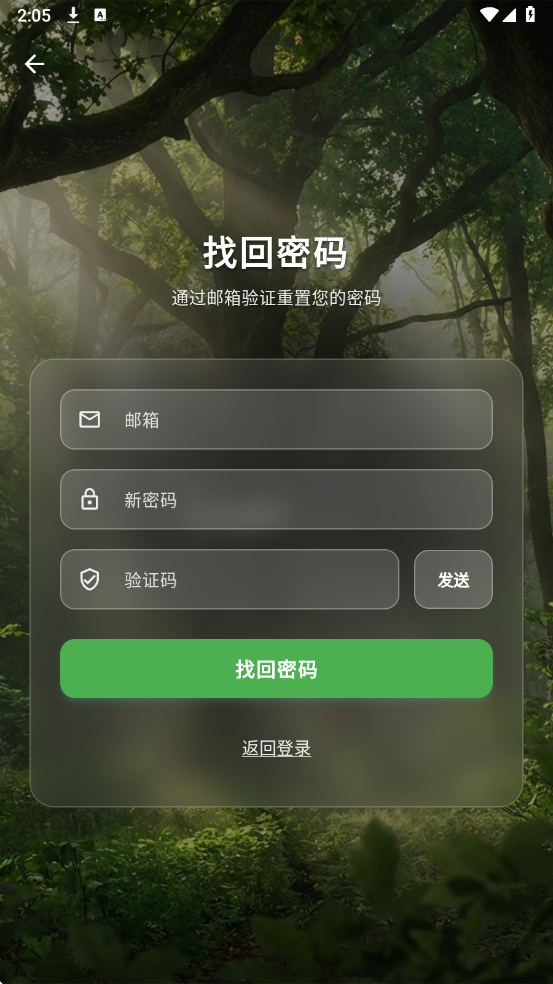
Task: Follow the 返回登录 link
Action: [x=276, y=748]
